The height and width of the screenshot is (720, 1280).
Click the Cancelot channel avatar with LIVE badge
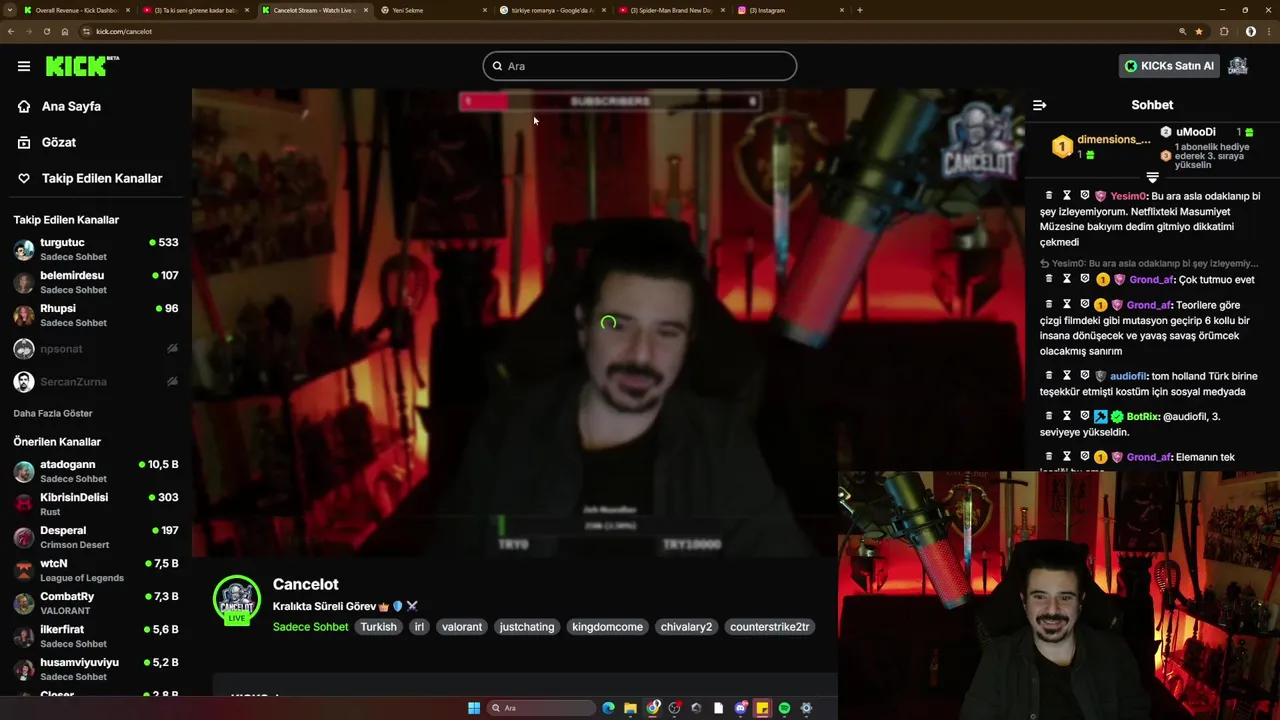(237, 600)
